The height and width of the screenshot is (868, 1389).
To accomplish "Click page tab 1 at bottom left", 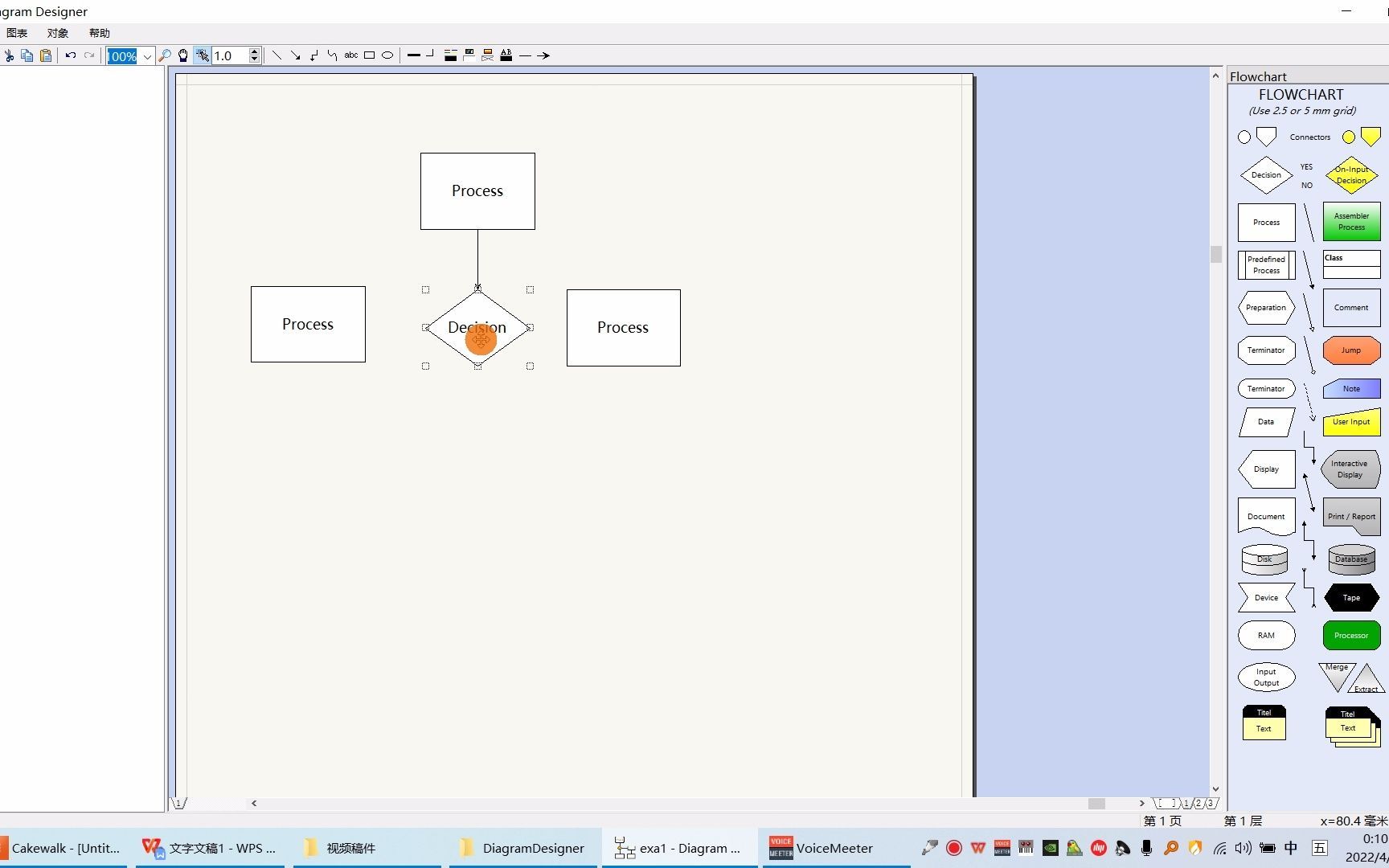I will pyautogui.click(x=178, y=803).
